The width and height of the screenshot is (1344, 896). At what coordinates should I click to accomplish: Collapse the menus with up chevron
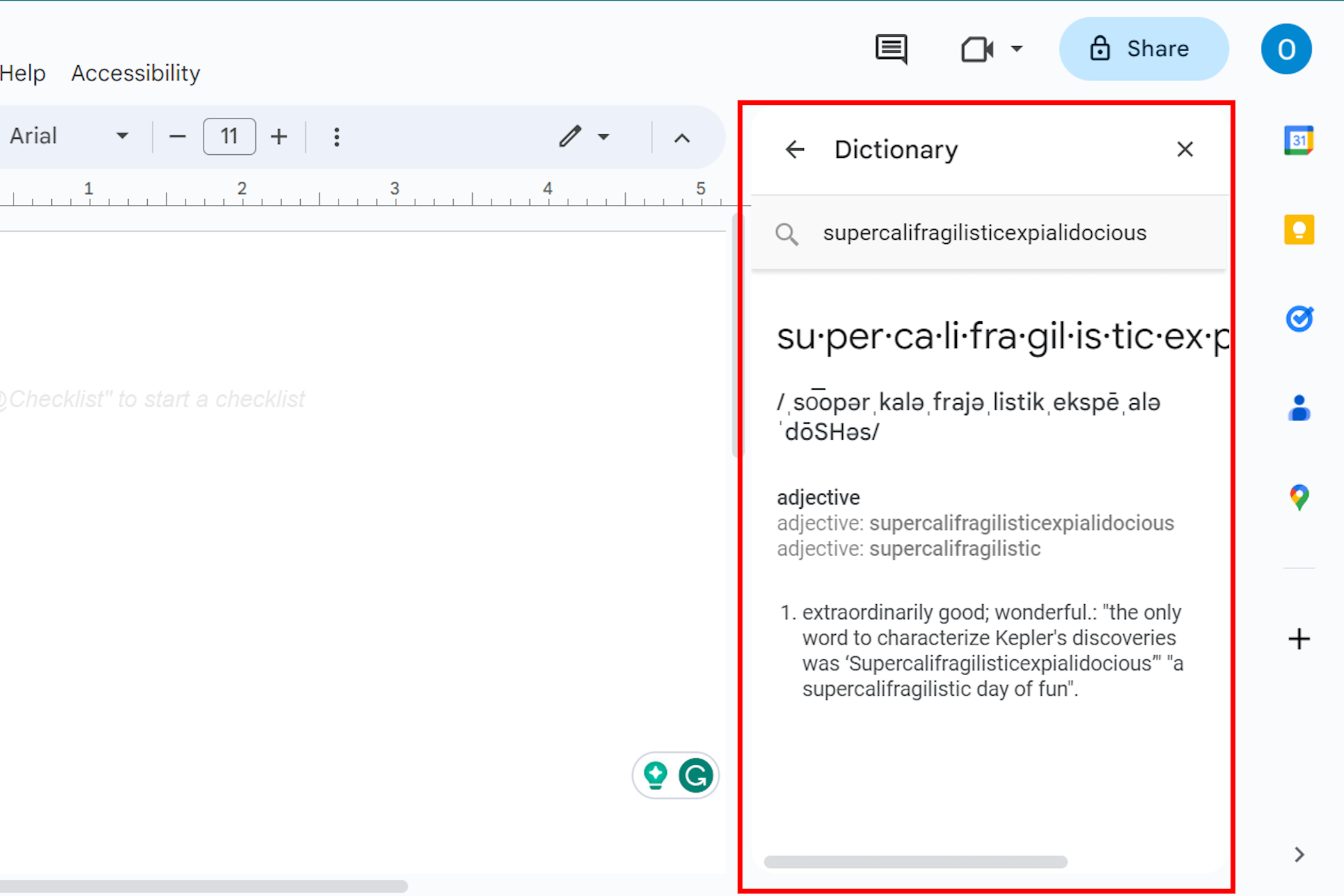(x=682, y=138)
